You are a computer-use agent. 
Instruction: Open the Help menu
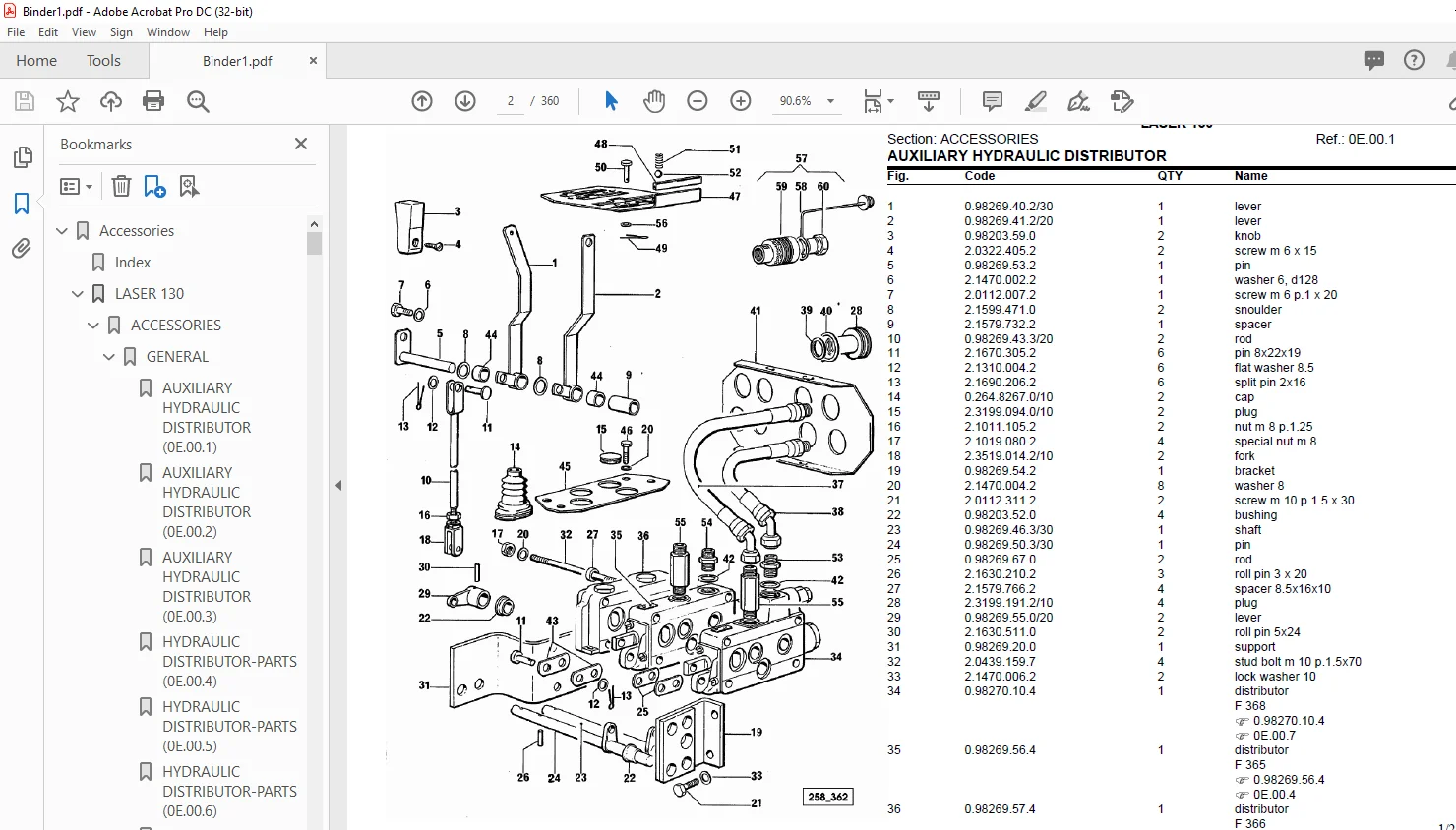click(215, 32)
